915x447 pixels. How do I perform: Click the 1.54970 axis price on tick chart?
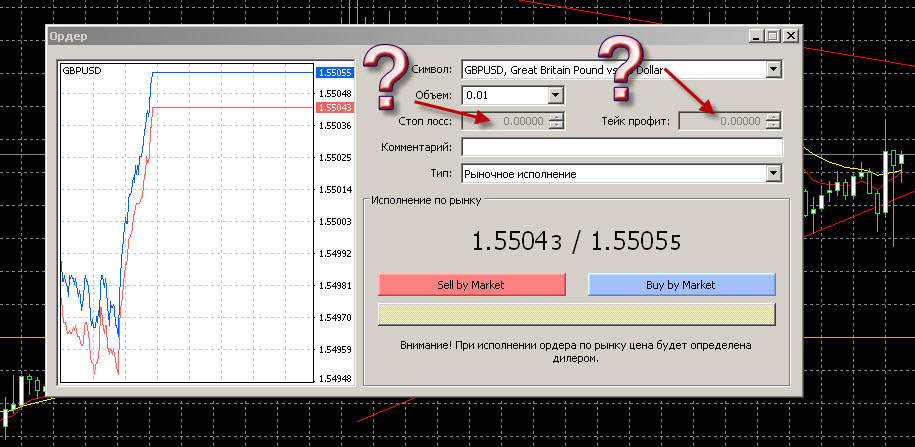pyautogui.click(x=335, y=318)
